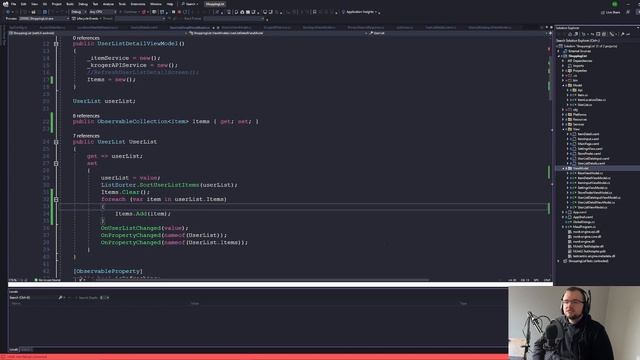The height and width of the screenshot is (360, 640).
Task: Select Item.cs in Solution Explorer
Action: pos(582,95)
